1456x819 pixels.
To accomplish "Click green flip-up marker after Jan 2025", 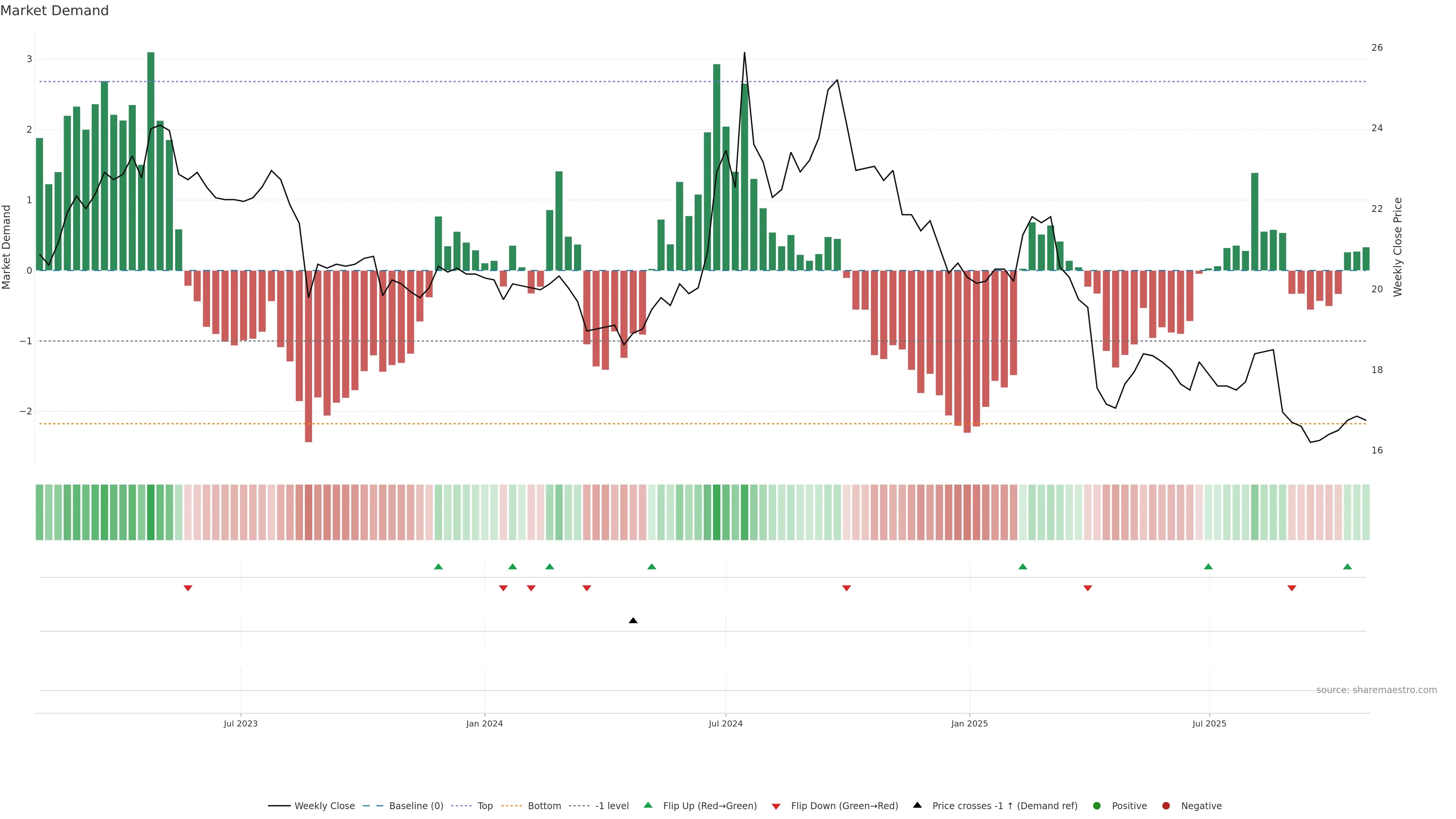I will coord(1023,566).
